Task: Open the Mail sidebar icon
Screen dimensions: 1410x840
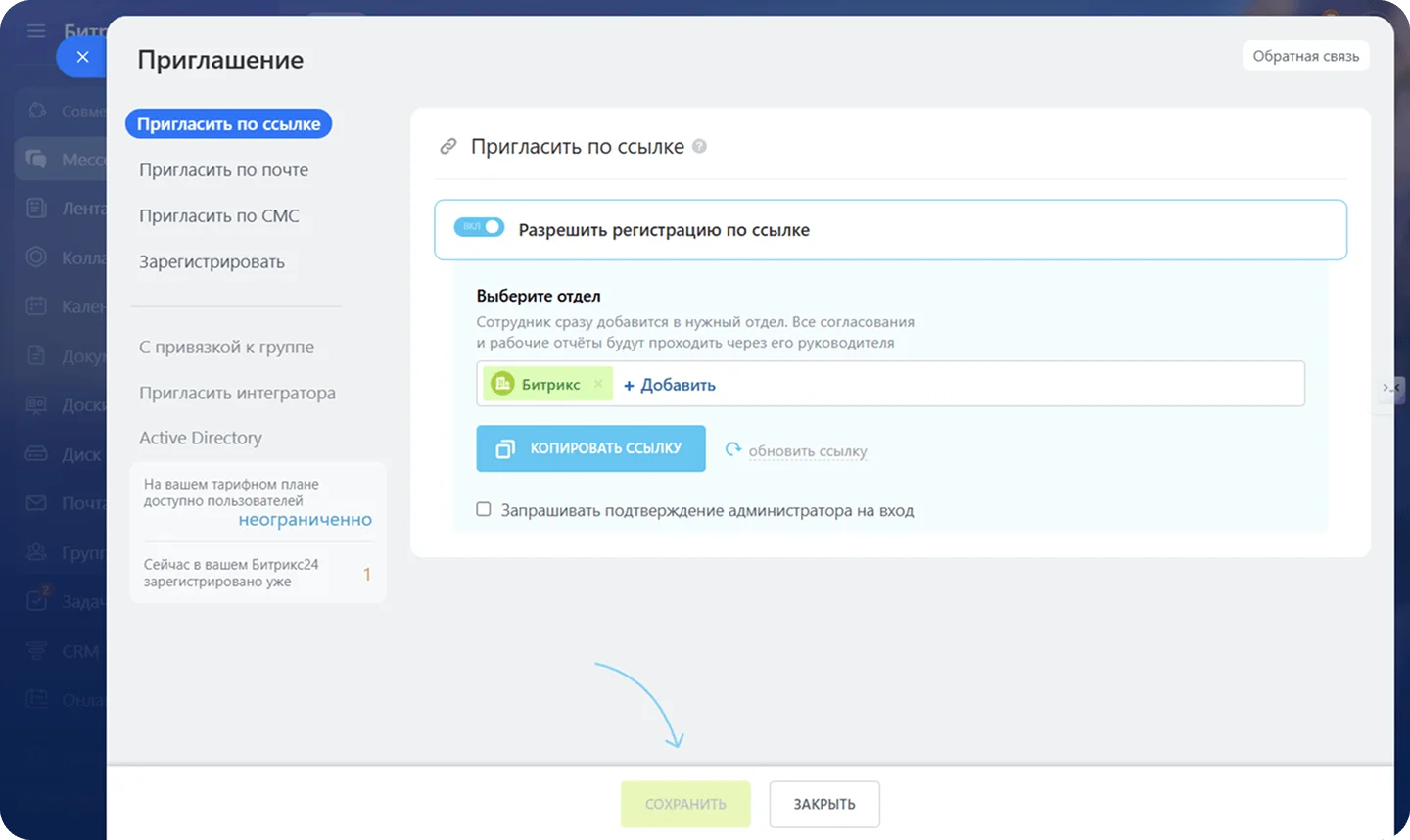Action: [36, 502]
